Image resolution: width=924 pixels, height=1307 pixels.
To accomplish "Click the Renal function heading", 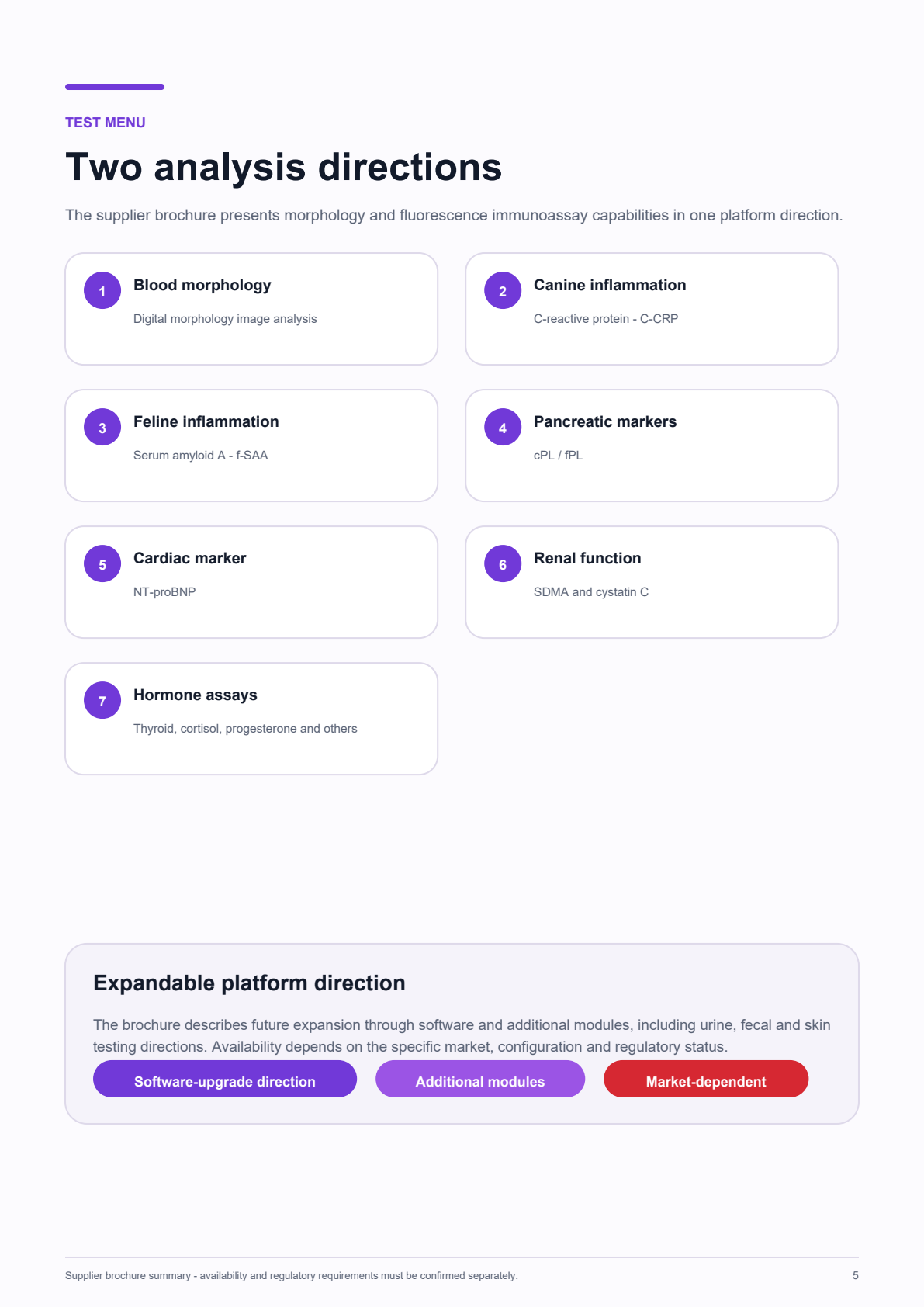I will (587, 558).
